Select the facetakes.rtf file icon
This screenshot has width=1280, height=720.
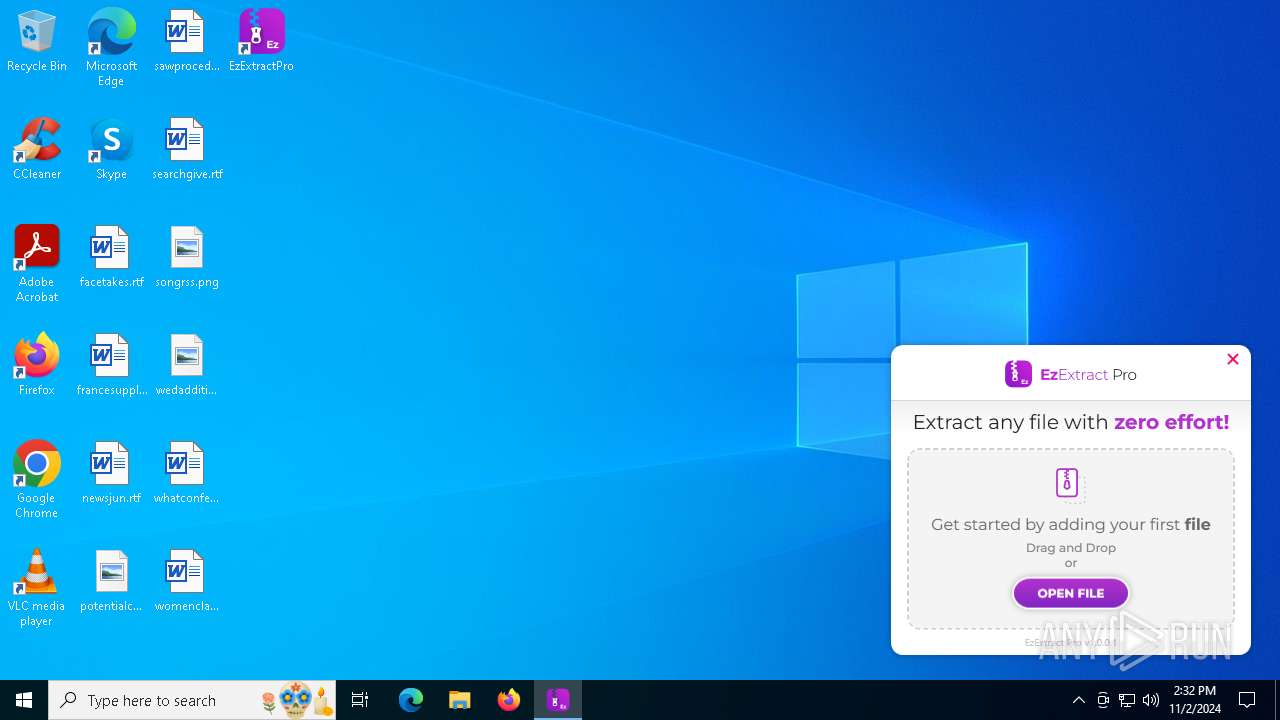coord(111,258)
